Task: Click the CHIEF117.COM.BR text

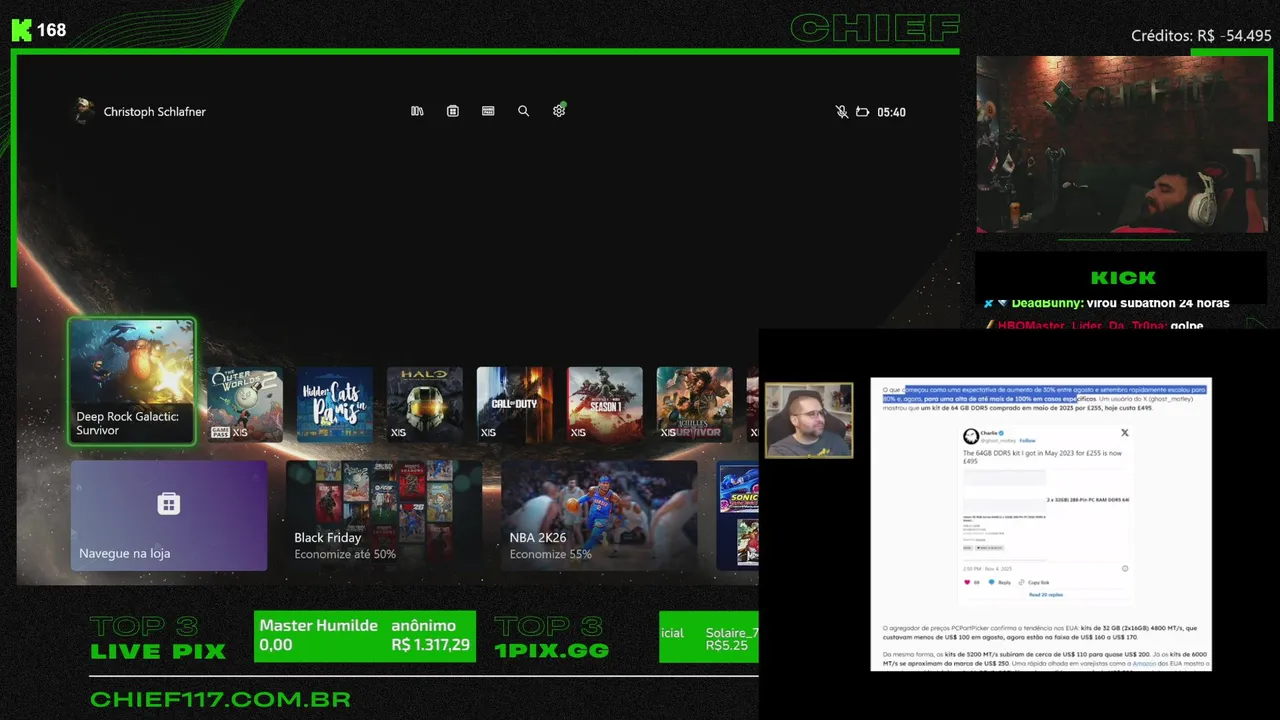Action: point(220,699)
